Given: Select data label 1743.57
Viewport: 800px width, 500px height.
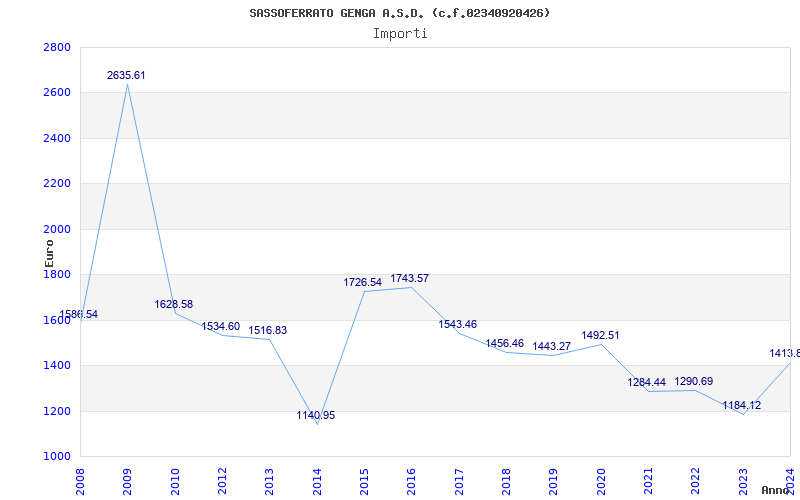Looking at the screenshot, I should pyautogui.click(x=410, y=279).
